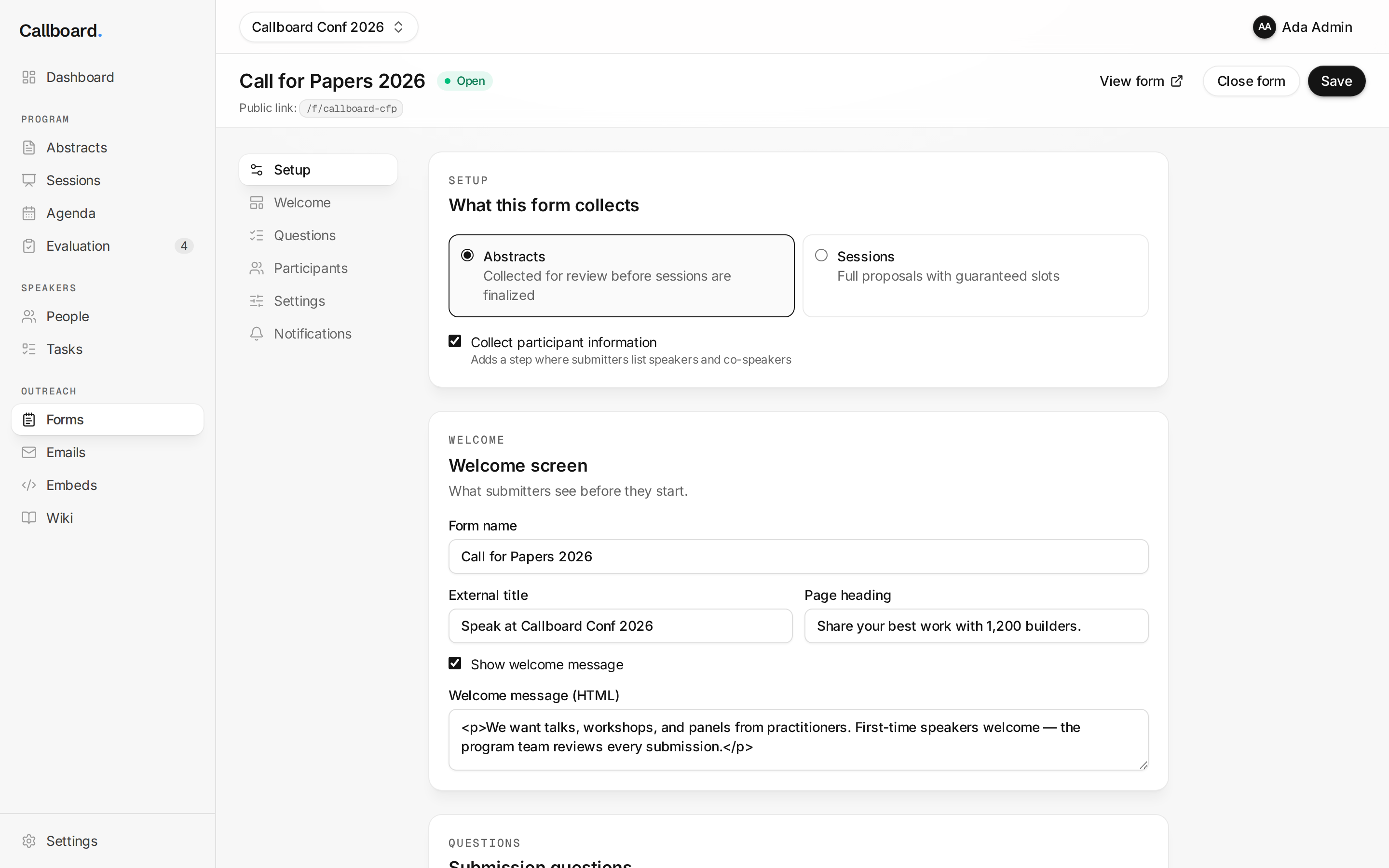
Task: Select the Abstracts radio option
Action: point(467,256)
